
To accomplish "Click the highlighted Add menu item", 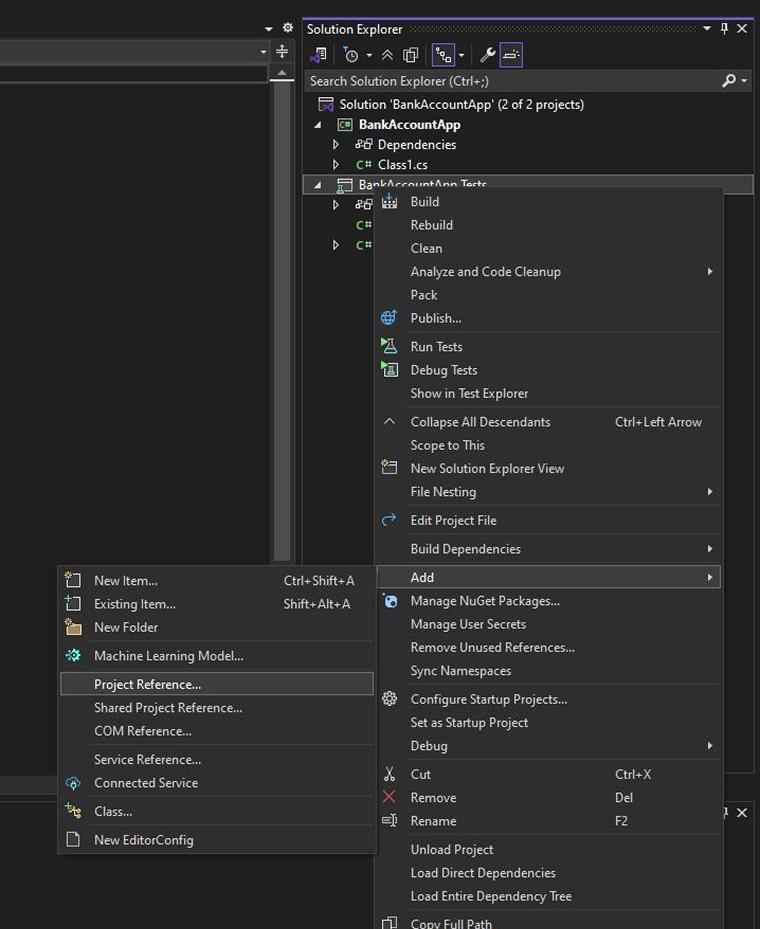I will point(548,577).
